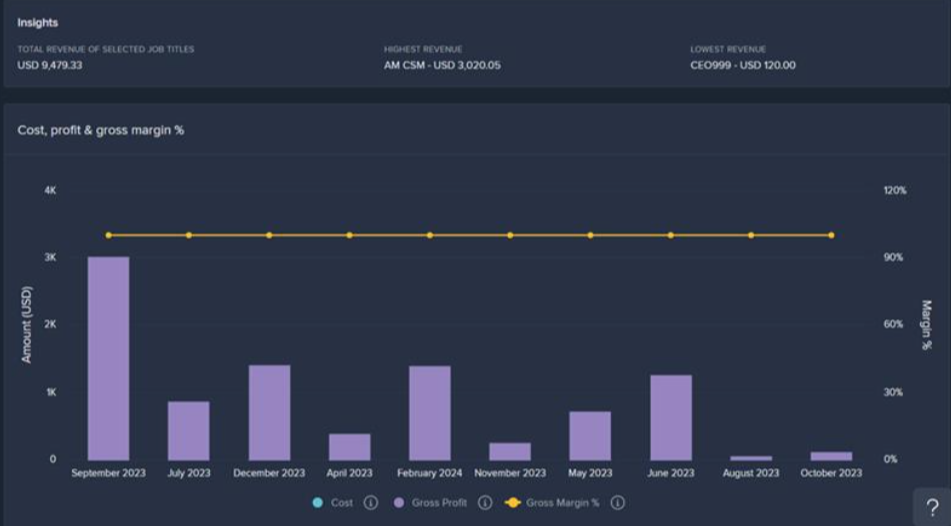Select the February 2024 bar
The height and width of the screenshot is (526, 951).
430,412
